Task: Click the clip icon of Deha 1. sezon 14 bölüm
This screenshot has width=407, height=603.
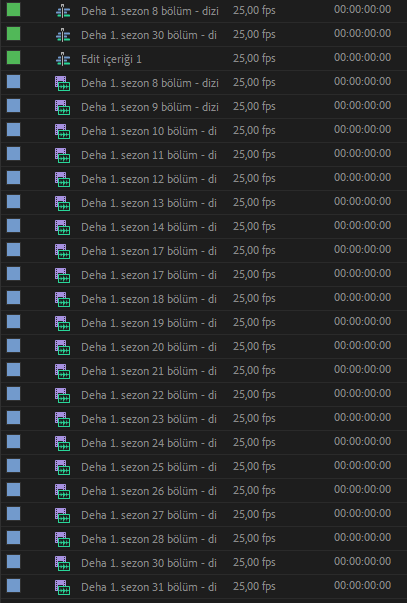Action: click(x=62, y=227)
